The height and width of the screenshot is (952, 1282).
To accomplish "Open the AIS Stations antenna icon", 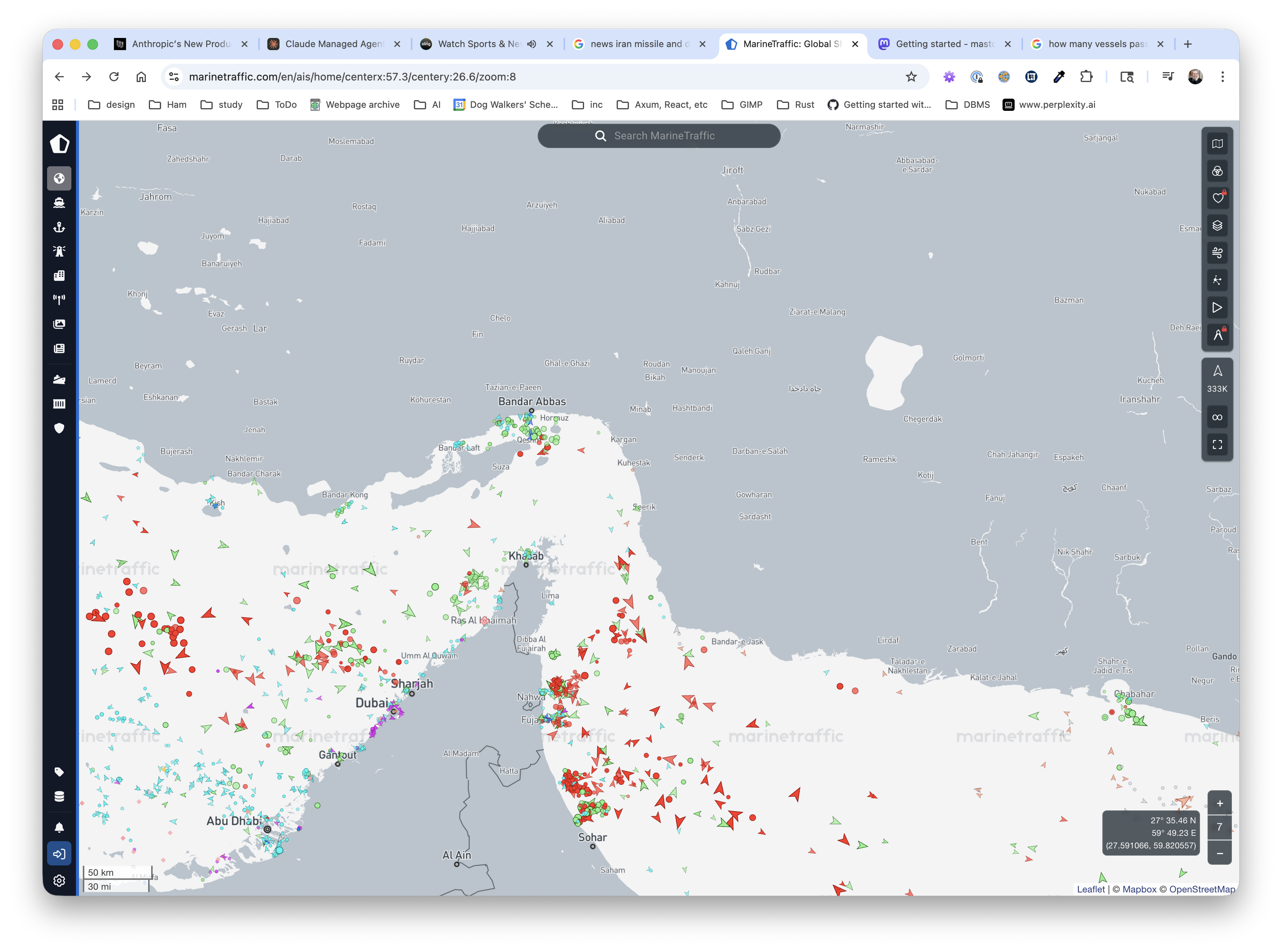I will pyautogui.click(x=59, y=300).
